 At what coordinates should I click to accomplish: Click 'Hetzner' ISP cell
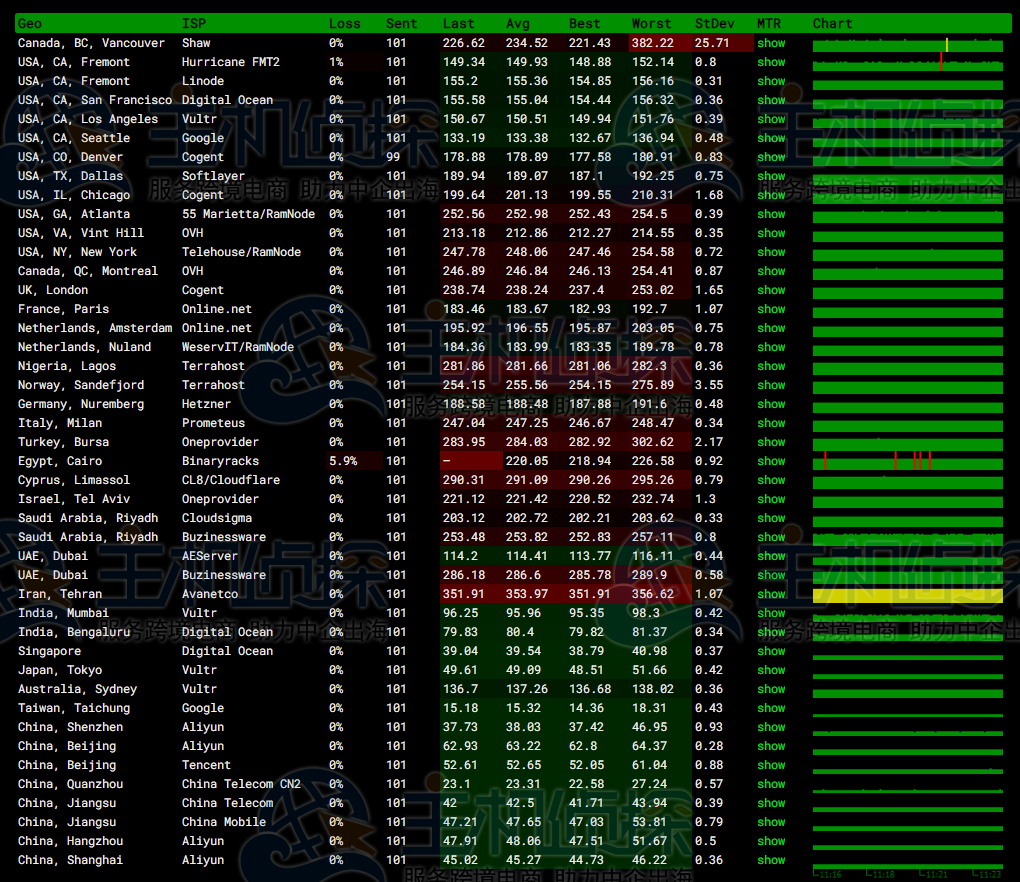point(206,403)
